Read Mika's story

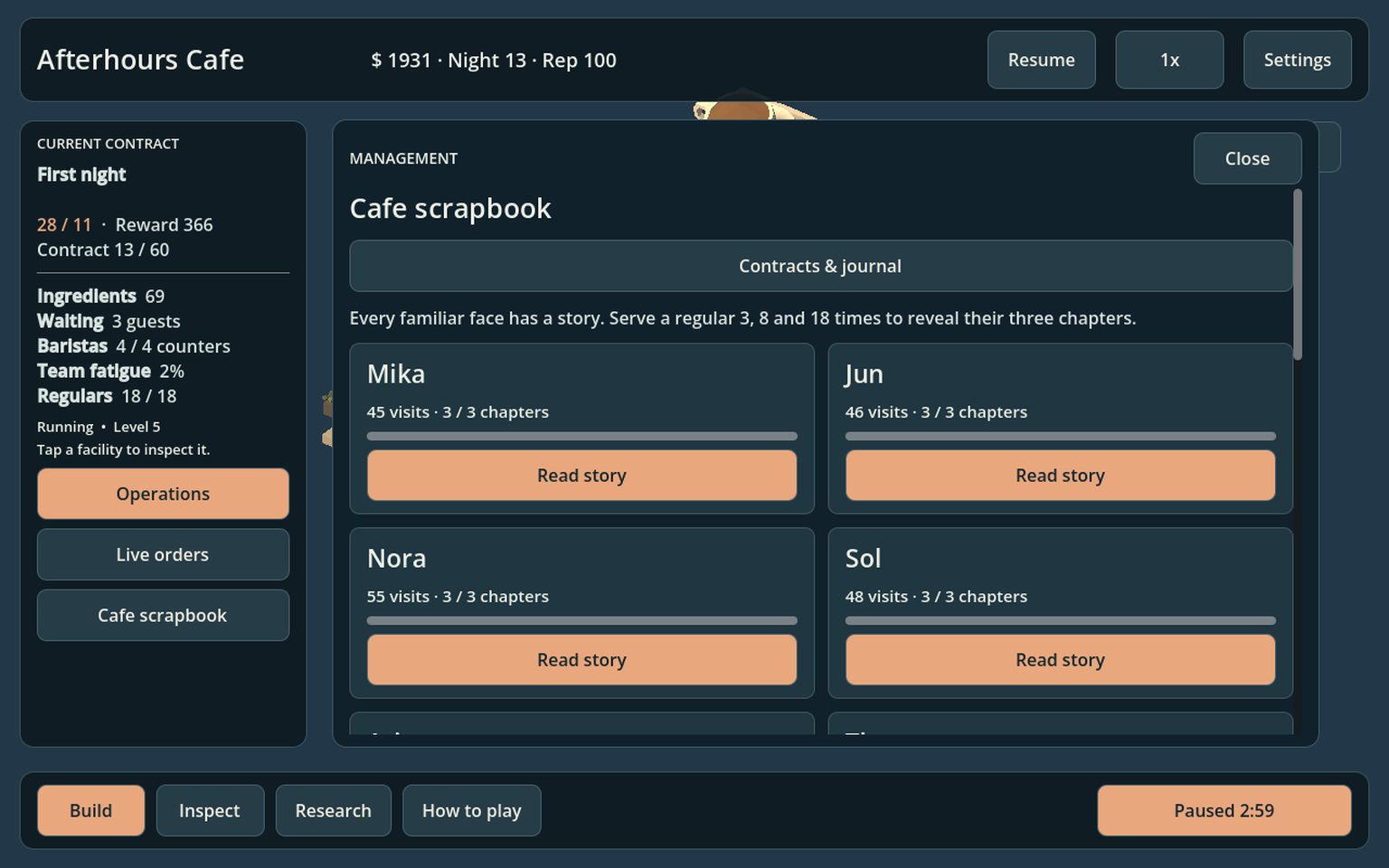click(x=581, y=476)
